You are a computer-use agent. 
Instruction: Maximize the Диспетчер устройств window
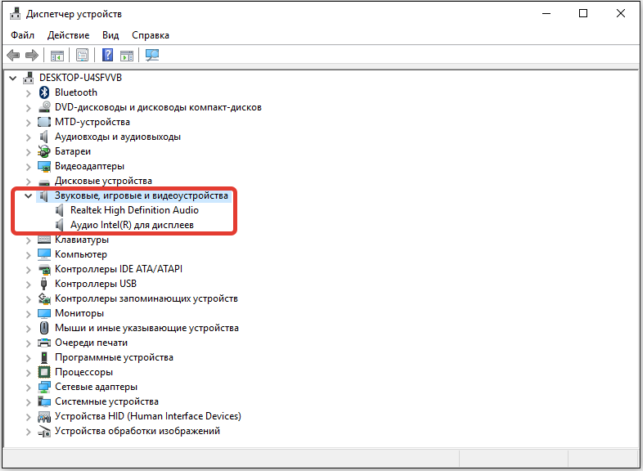(x=583, y=14)
